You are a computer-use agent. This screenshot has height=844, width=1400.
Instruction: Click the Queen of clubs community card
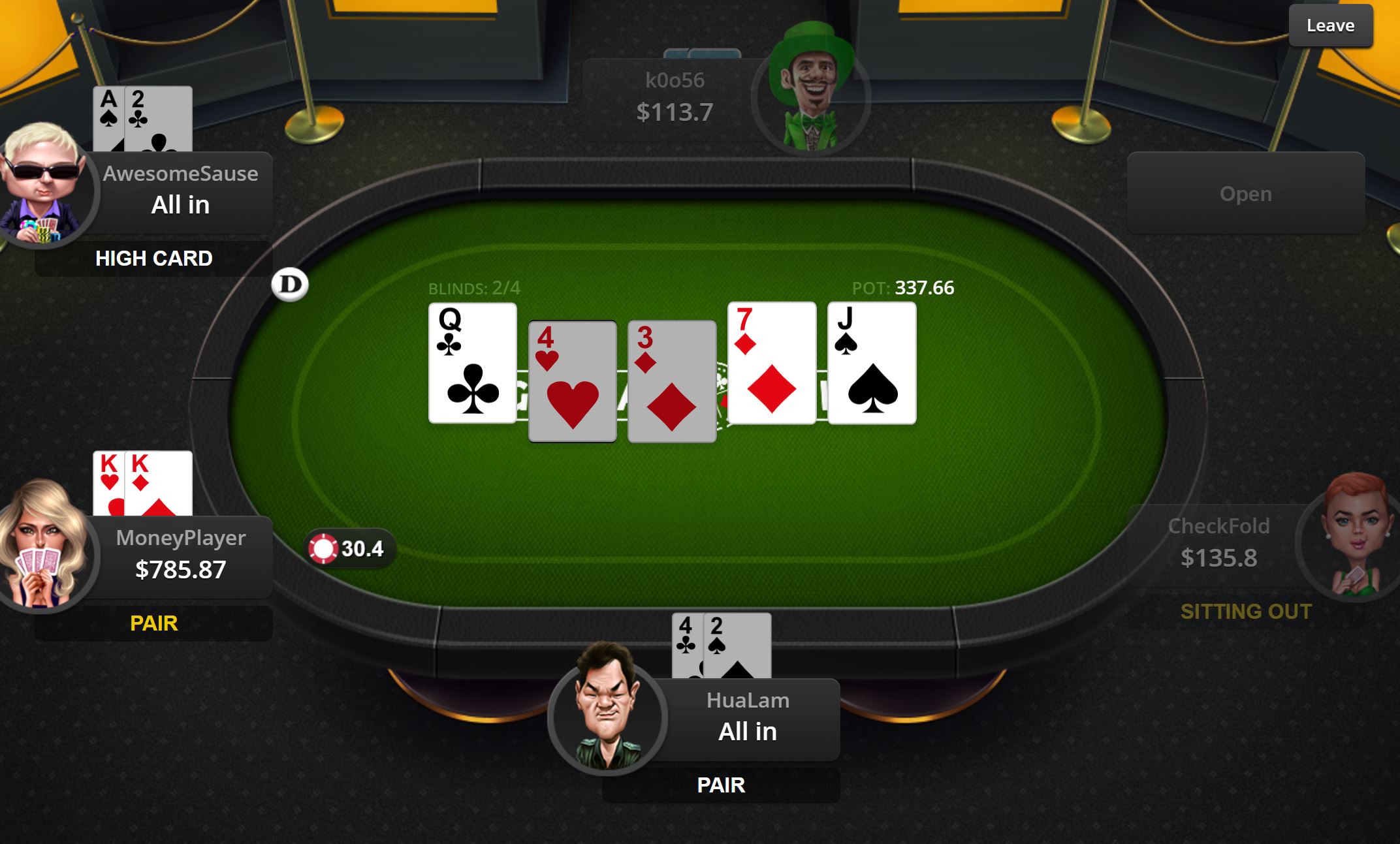pos(473,363)
